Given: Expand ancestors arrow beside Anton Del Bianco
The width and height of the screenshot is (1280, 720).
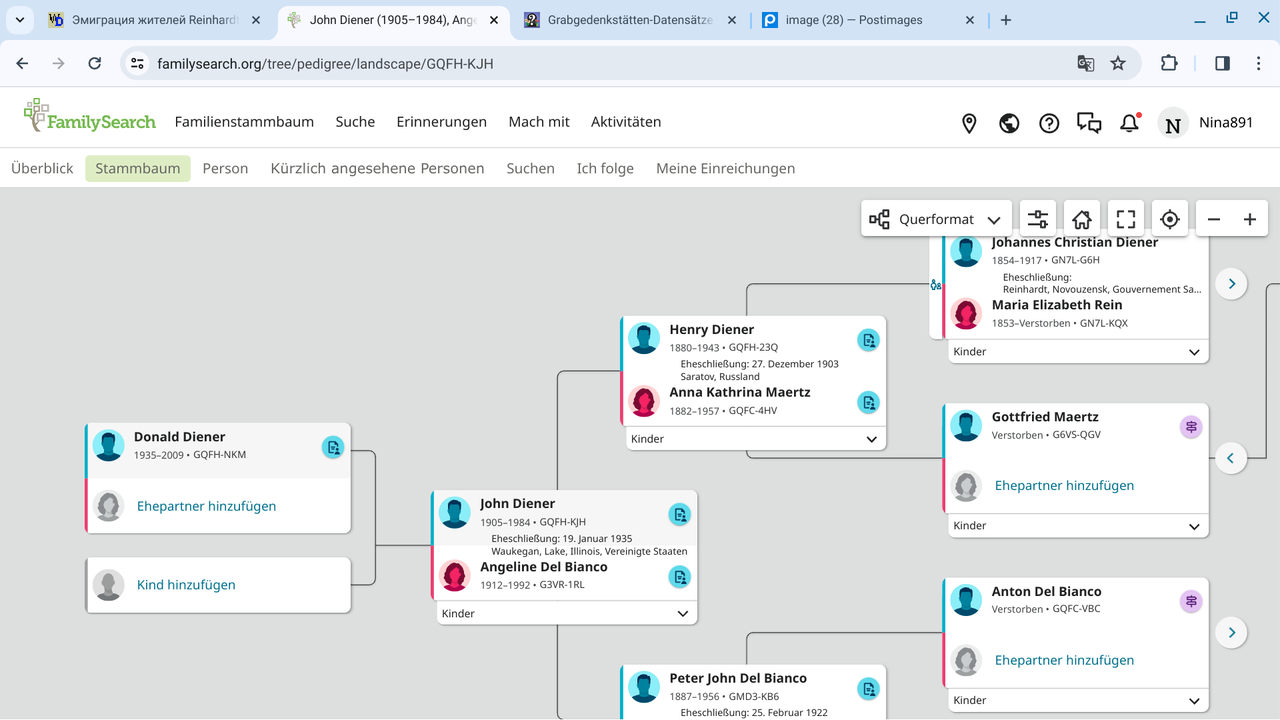Looking at the screenshot, I should [1232, 632].
